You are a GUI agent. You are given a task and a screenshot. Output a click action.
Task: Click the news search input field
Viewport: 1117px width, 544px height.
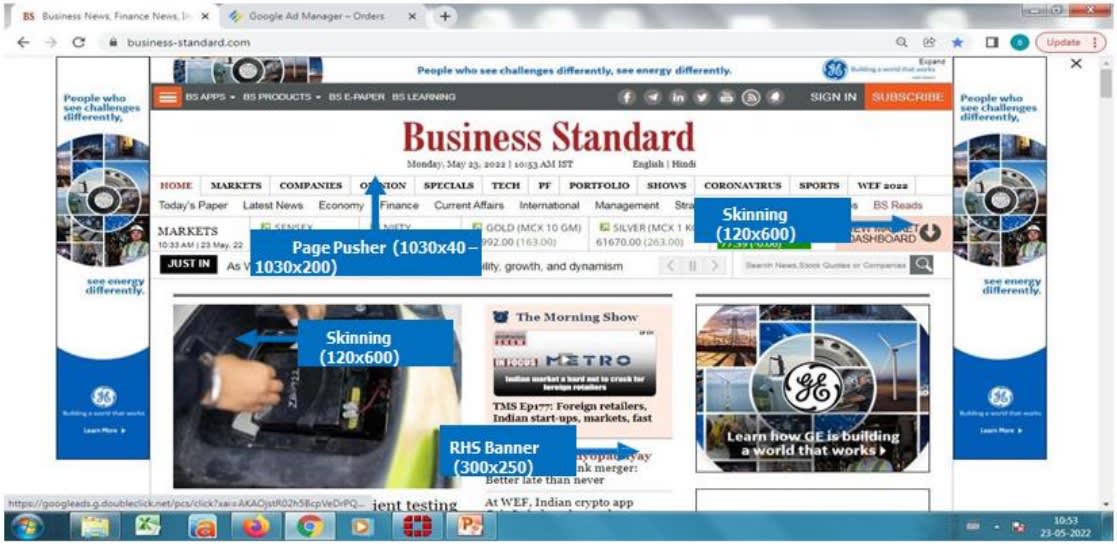825,265
